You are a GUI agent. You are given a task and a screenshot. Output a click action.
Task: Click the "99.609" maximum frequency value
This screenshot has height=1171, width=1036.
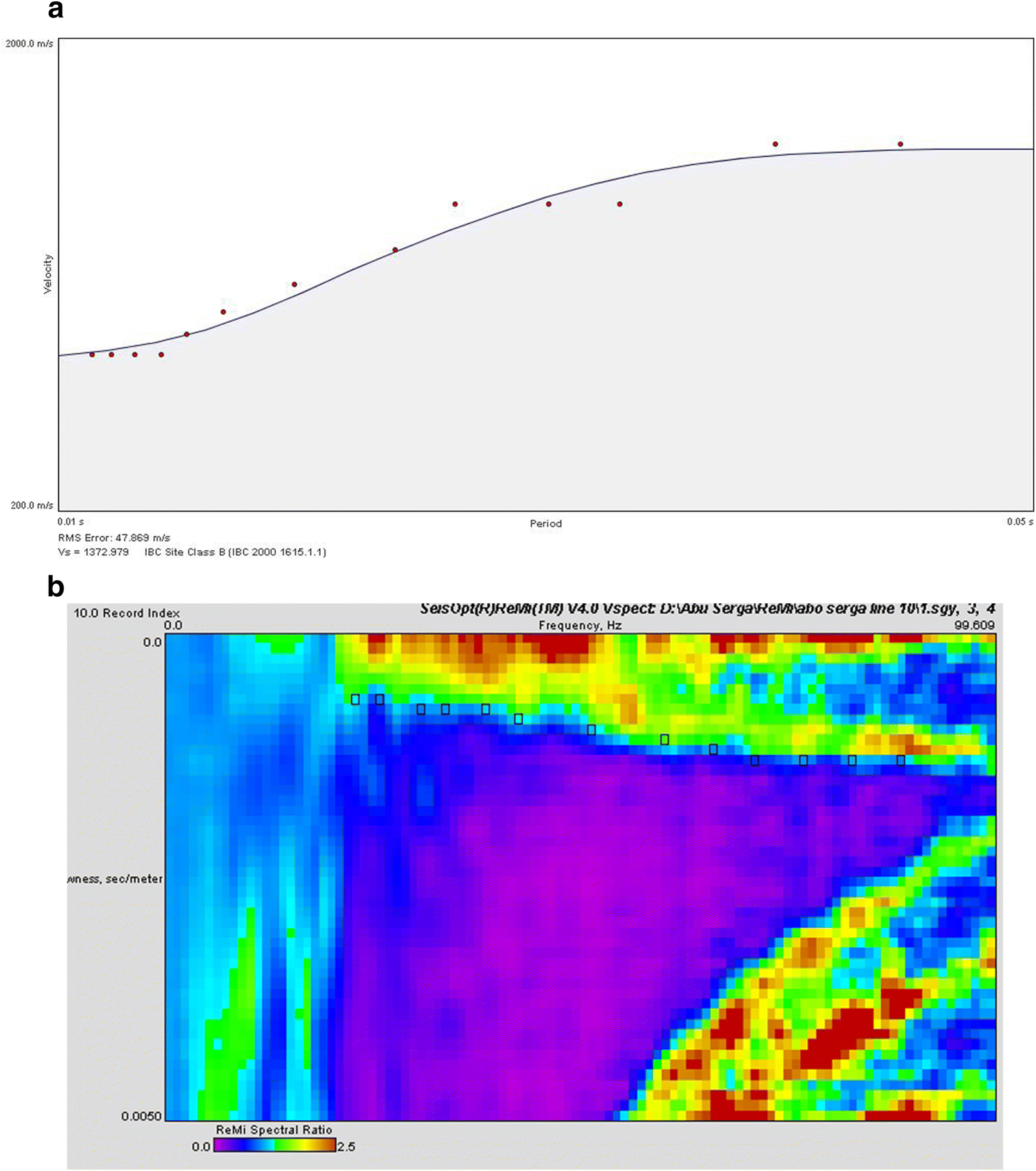click(x=974, y=625)
